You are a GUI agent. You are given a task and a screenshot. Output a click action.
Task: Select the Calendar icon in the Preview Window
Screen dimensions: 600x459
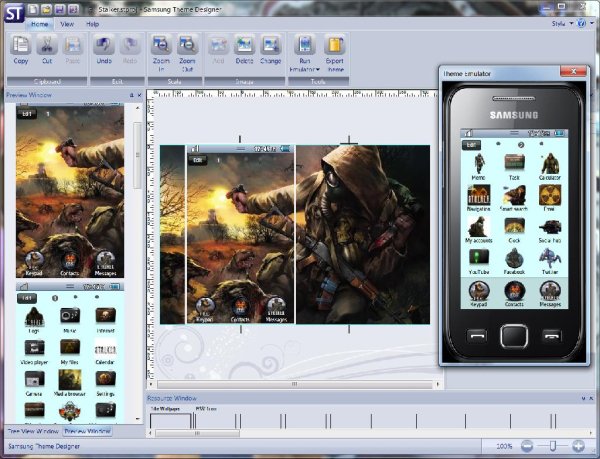105,347
